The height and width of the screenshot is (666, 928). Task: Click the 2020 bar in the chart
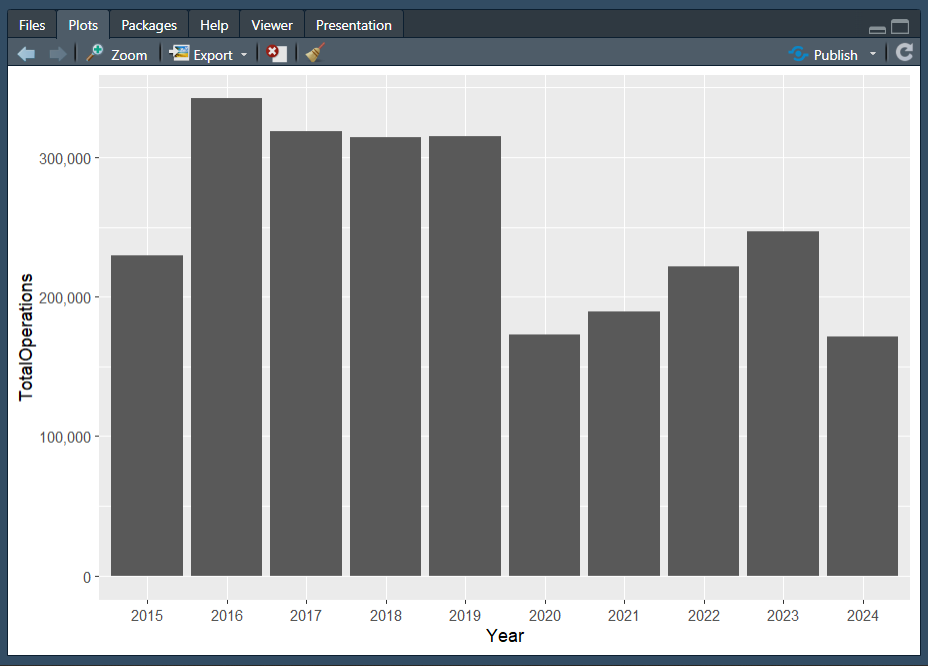544,455
